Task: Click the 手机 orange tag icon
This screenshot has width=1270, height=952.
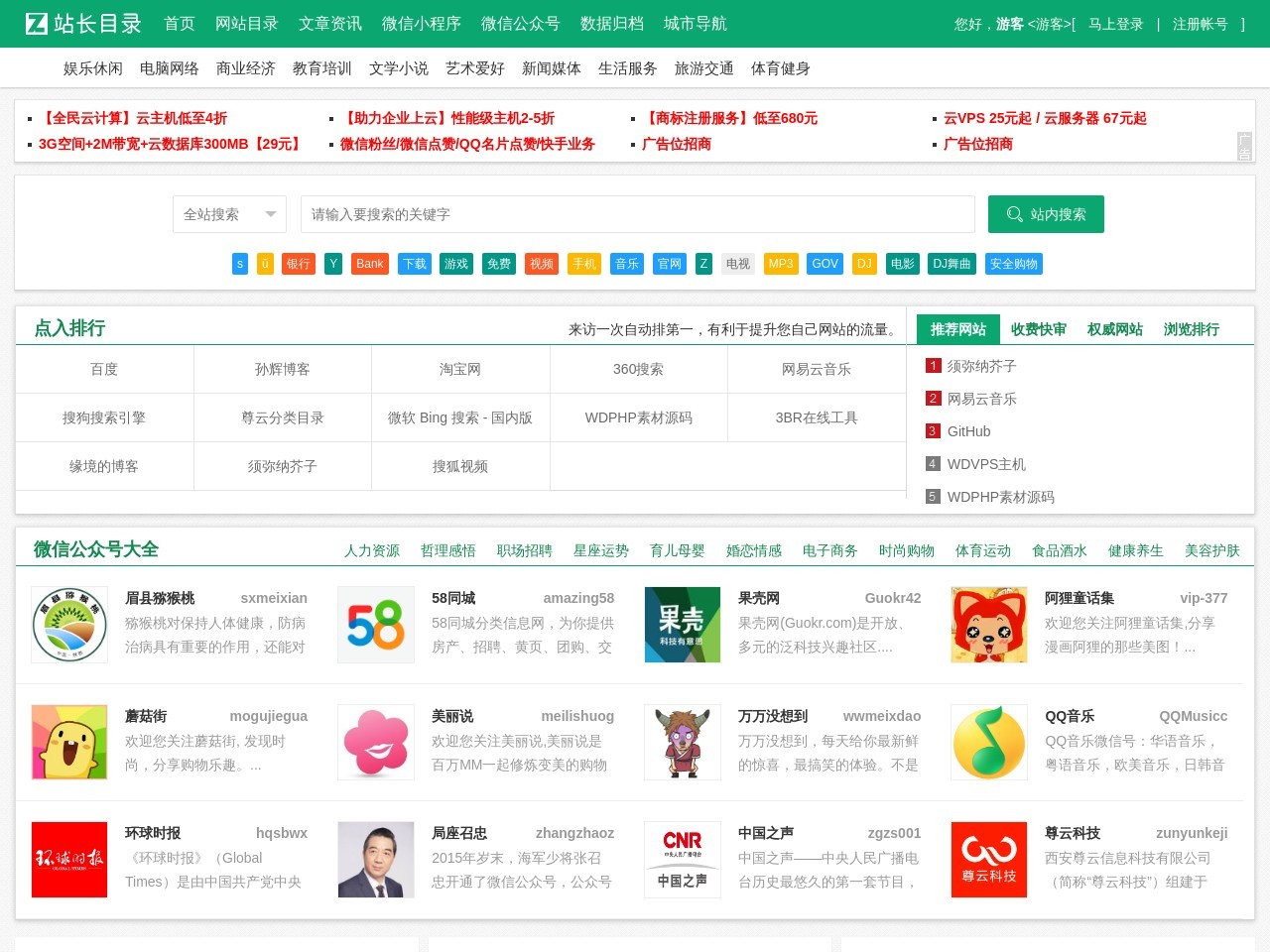Action: coord(583,264)
